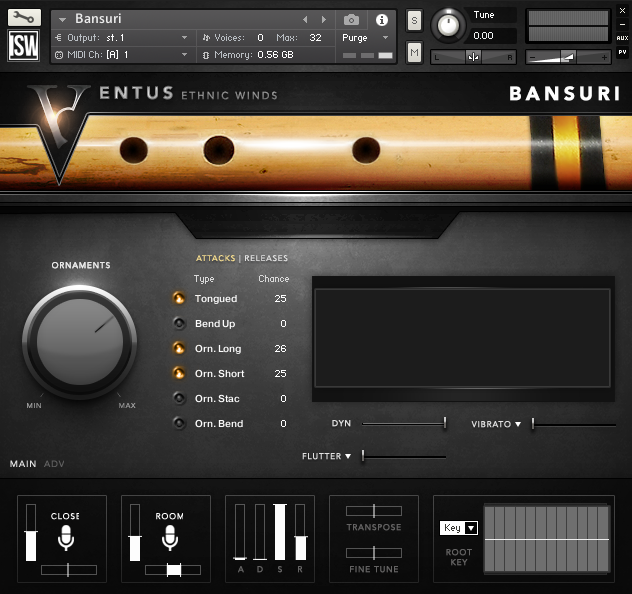Mute the instrument with M button
The image size is (632, 594).
click(x=414, y=51)
